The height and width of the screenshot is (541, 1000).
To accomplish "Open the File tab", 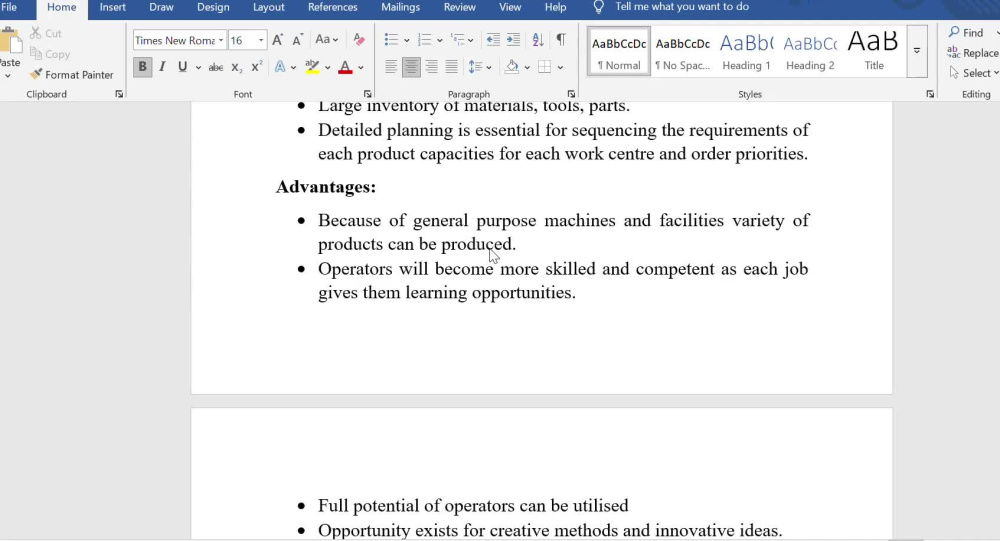I will pyautogui.click(x=9, y=7).
